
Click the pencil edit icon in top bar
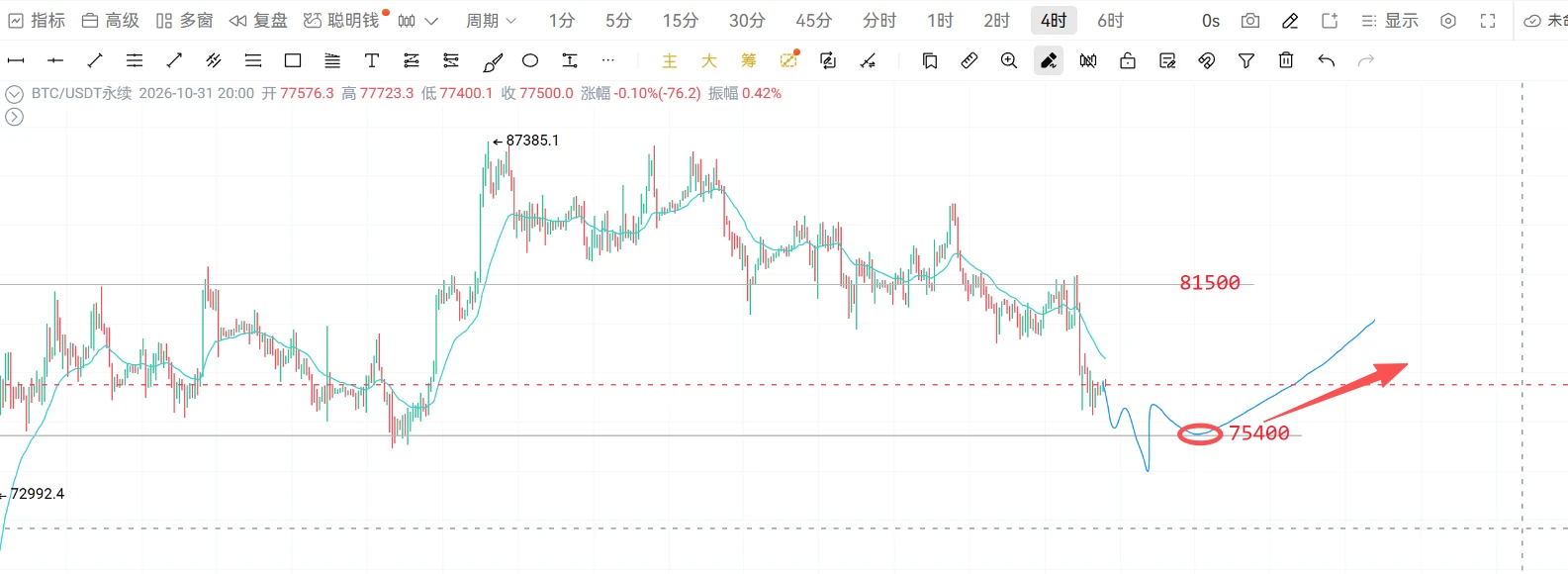click(x=1290, y=21)
